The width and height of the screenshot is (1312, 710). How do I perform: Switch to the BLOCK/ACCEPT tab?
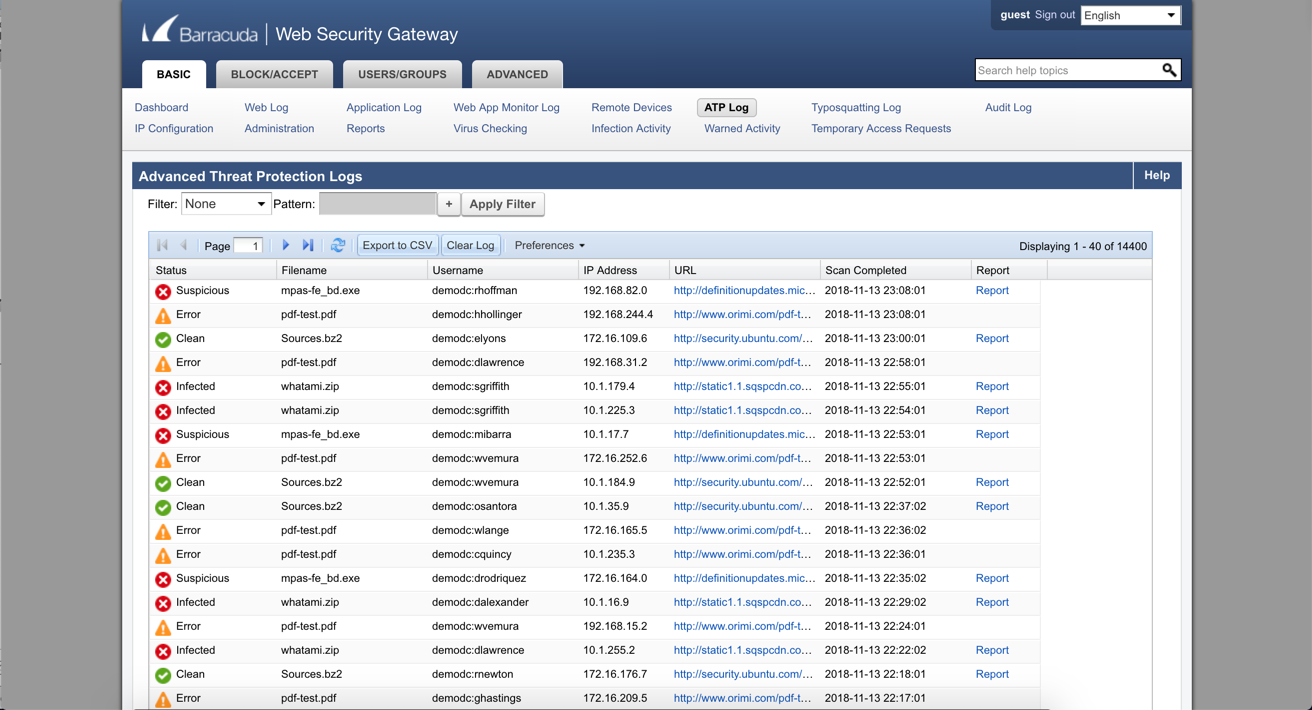click(274, 74)
